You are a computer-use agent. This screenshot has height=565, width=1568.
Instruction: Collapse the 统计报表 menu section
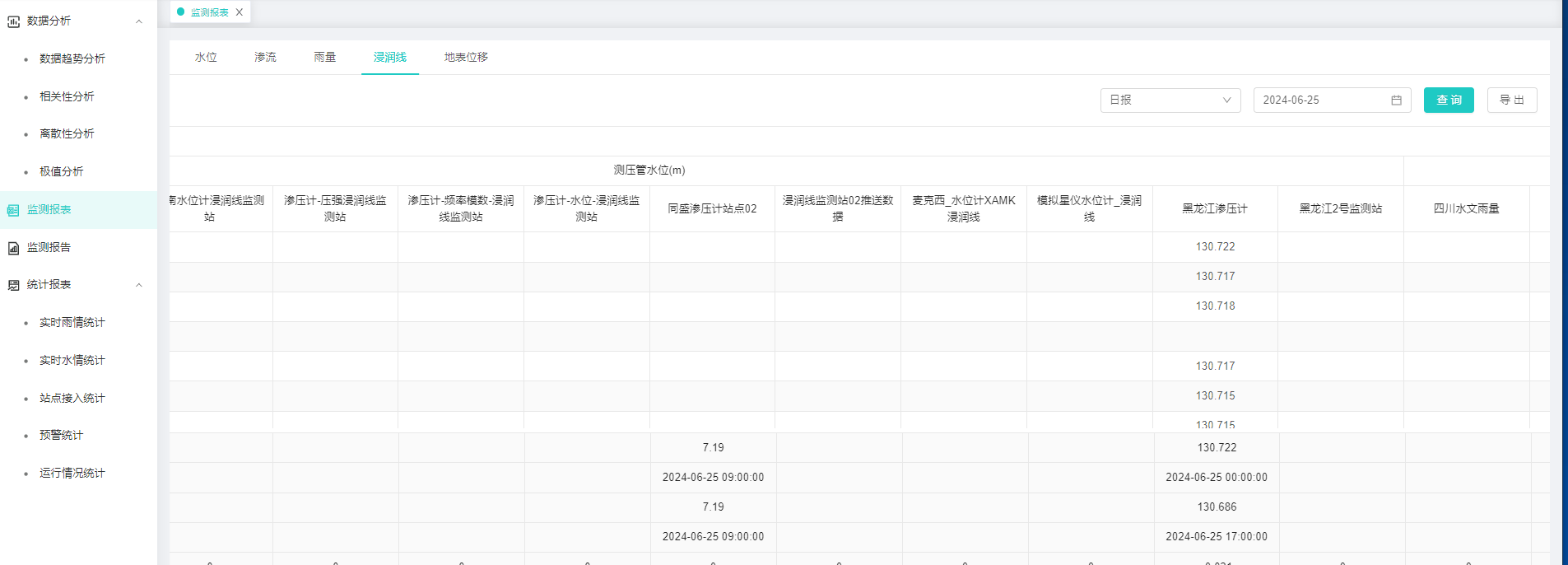click(139, 285)
